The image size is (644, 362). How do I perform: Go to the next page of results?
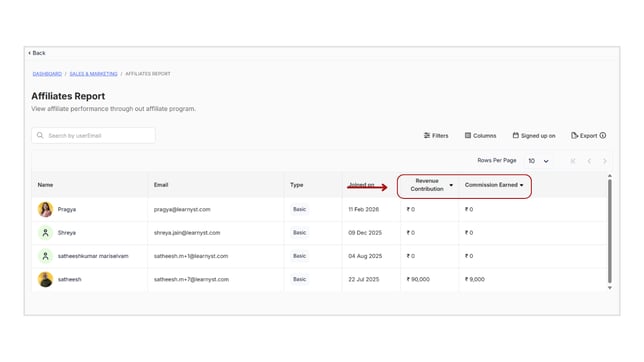pyautogui.click(x=605, y=161)
